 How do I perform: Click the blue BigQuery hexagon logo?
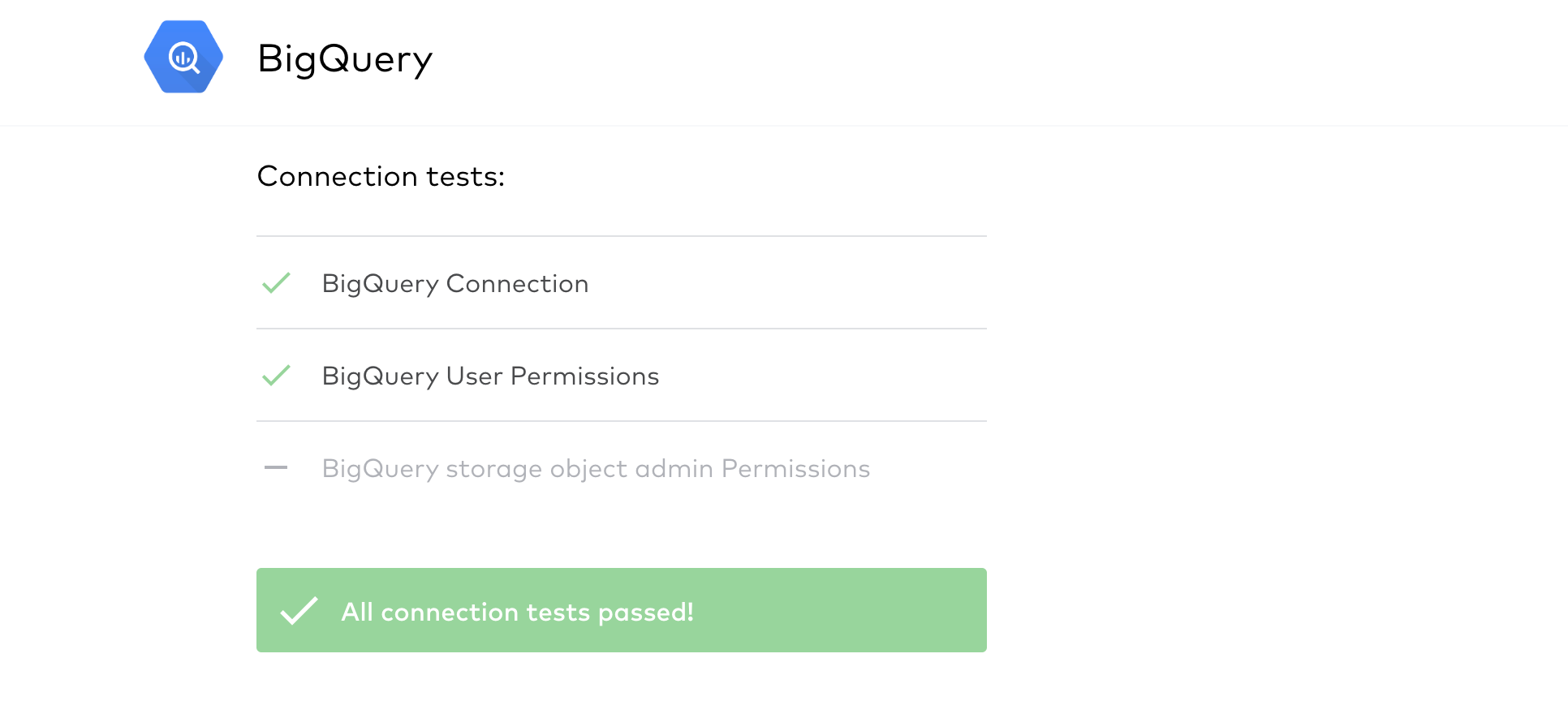(183, 57)
